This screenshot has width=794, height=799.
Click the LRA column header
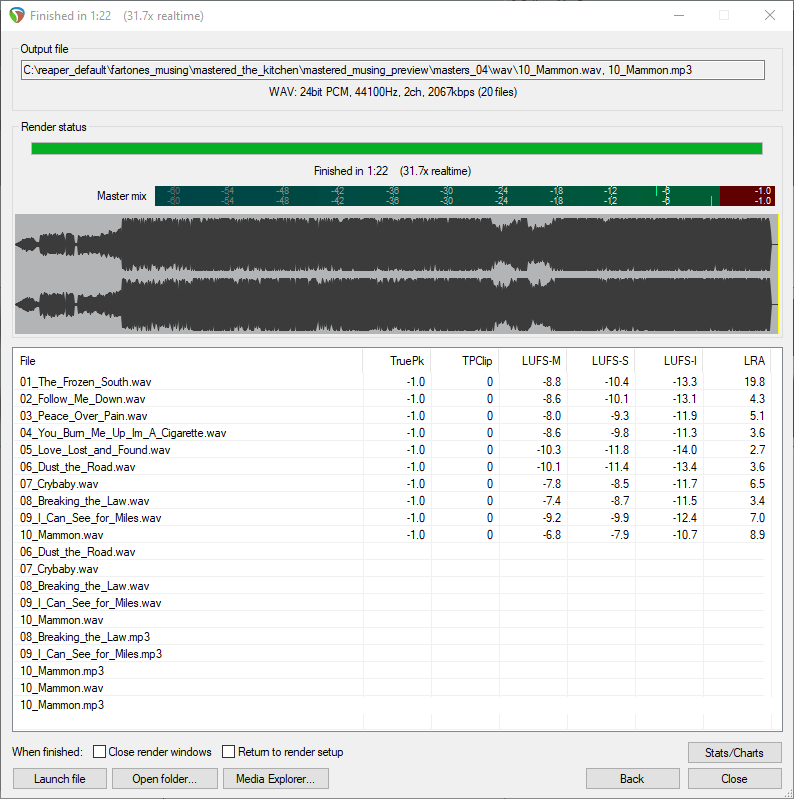736,360
